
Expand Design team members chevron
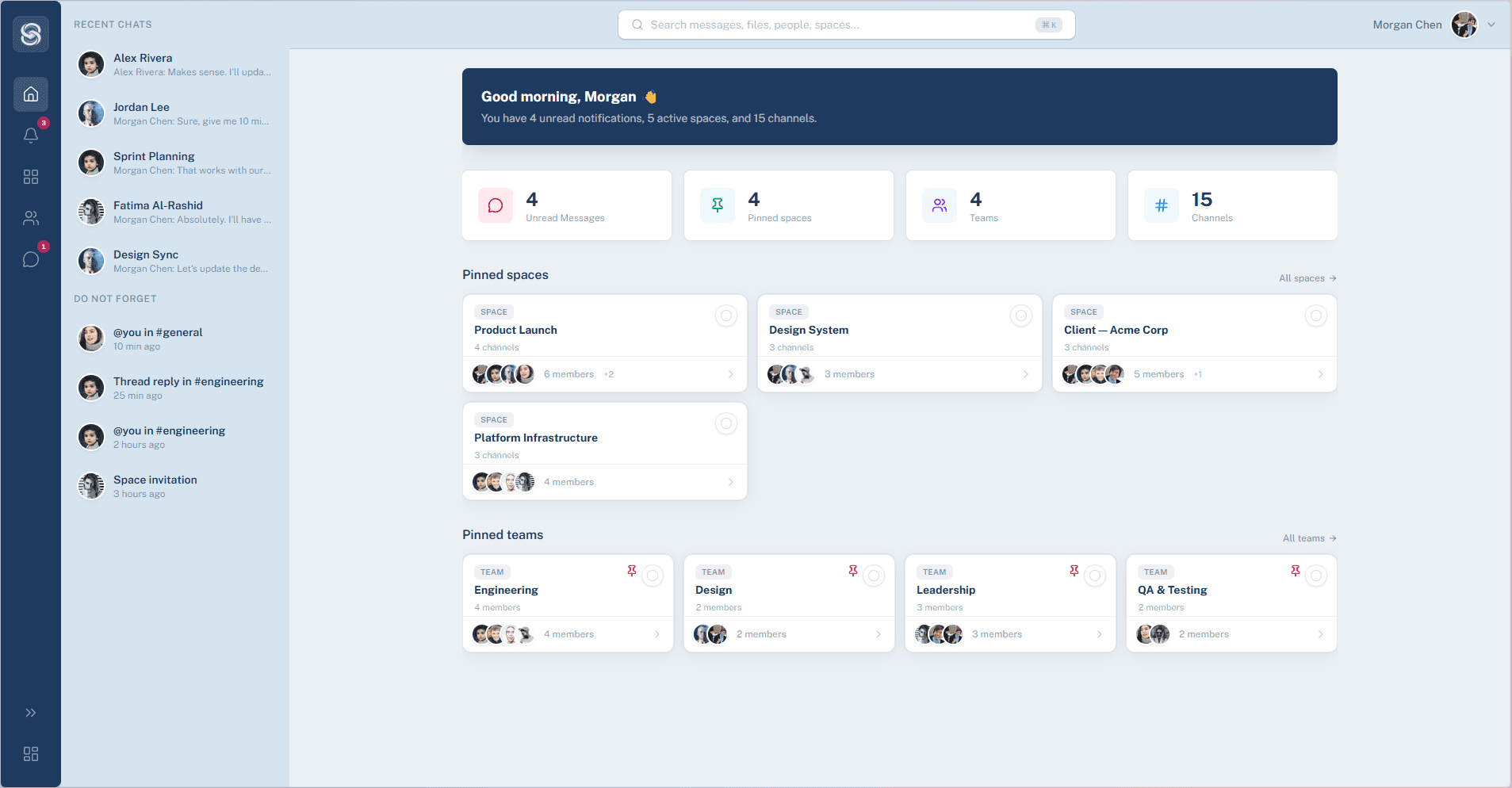click(878, 634)
